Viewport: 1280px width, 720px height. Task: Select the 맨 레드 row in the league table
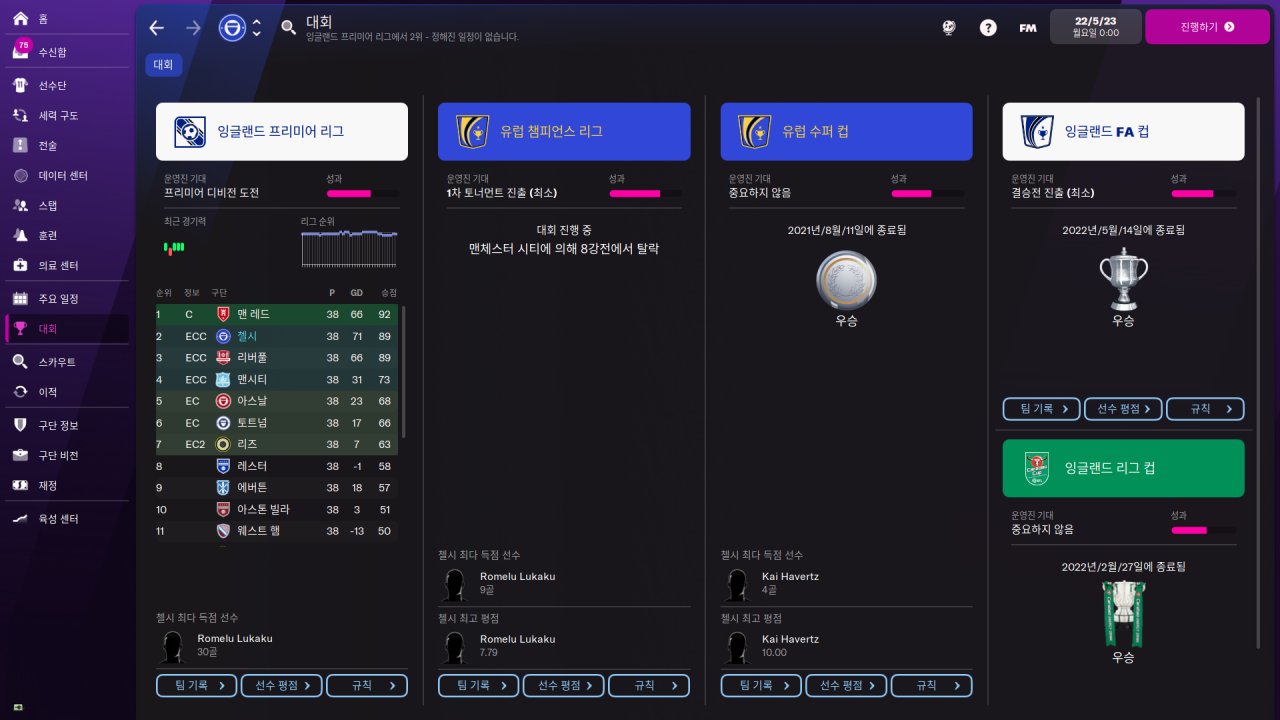pyautogui.click(x=277, y=314)
